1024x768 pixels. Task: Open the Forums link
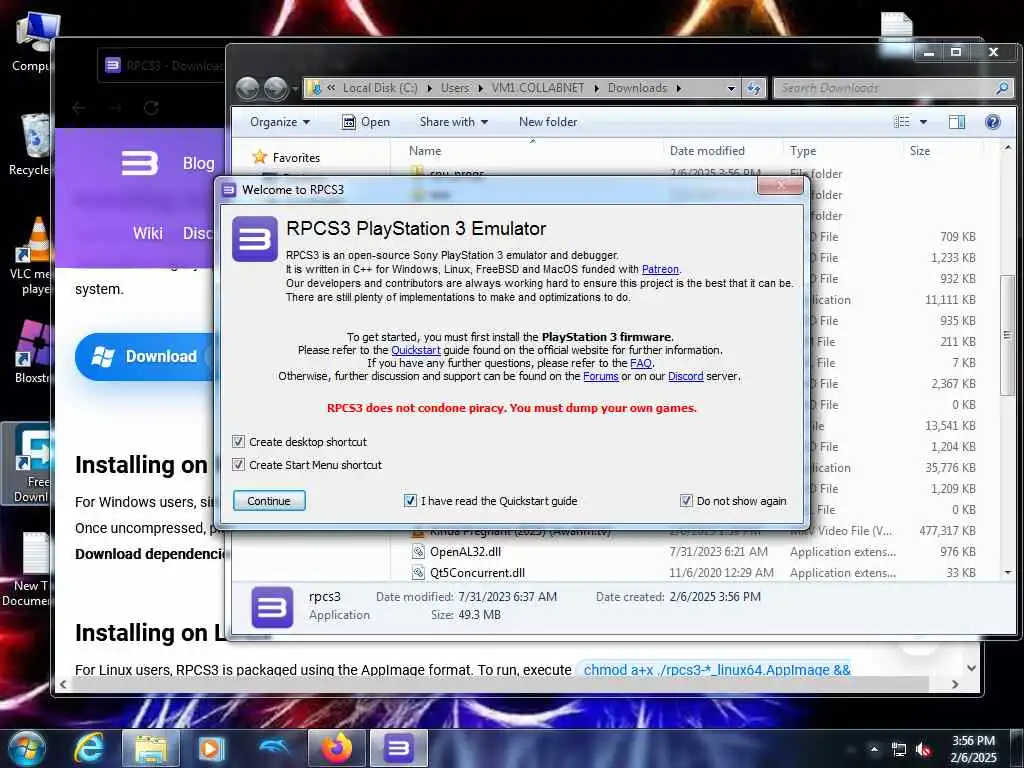pyautogui.click(x=601, y=376)
